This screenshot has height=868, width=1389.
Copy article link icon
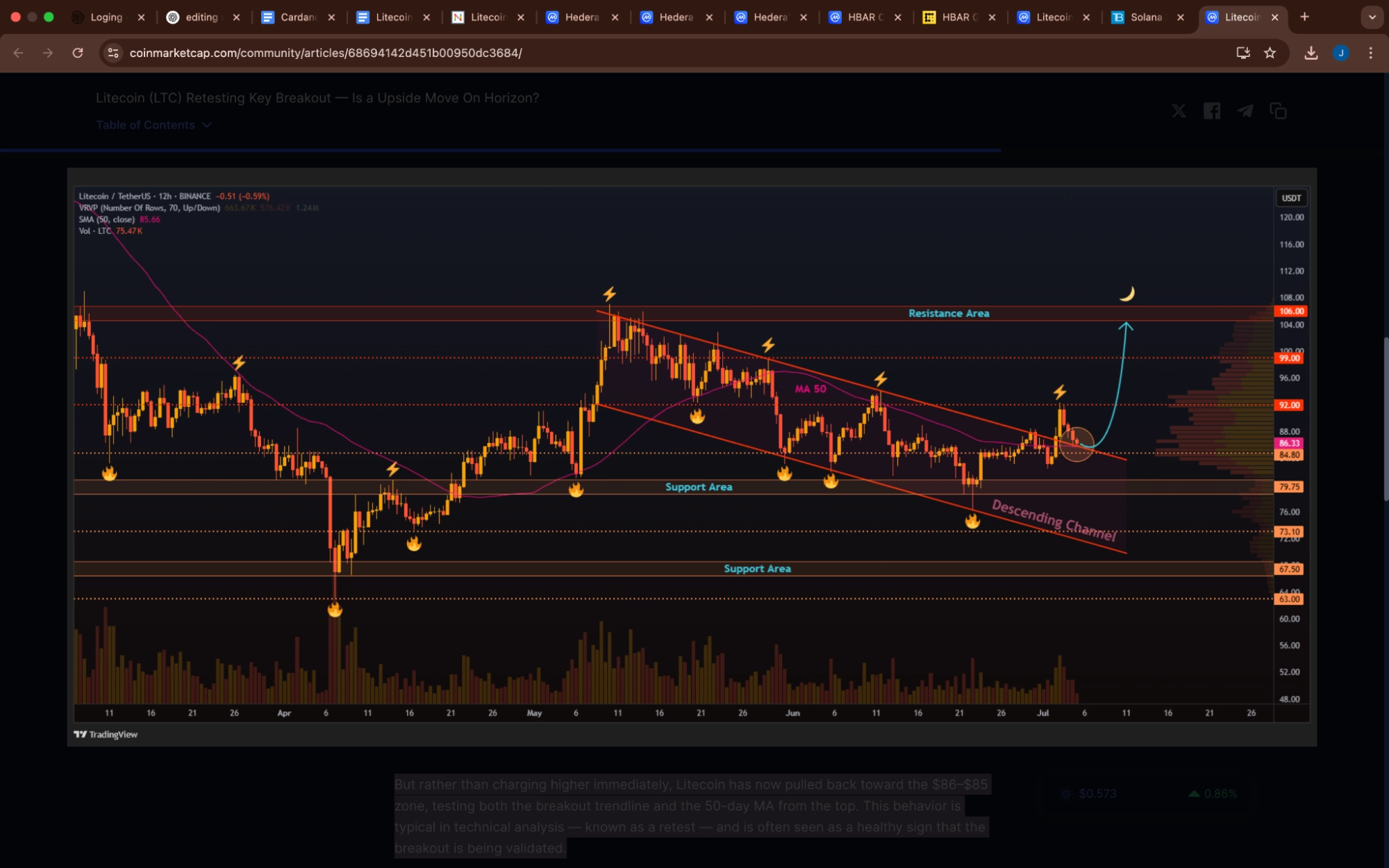click(x=1278, y=111)
